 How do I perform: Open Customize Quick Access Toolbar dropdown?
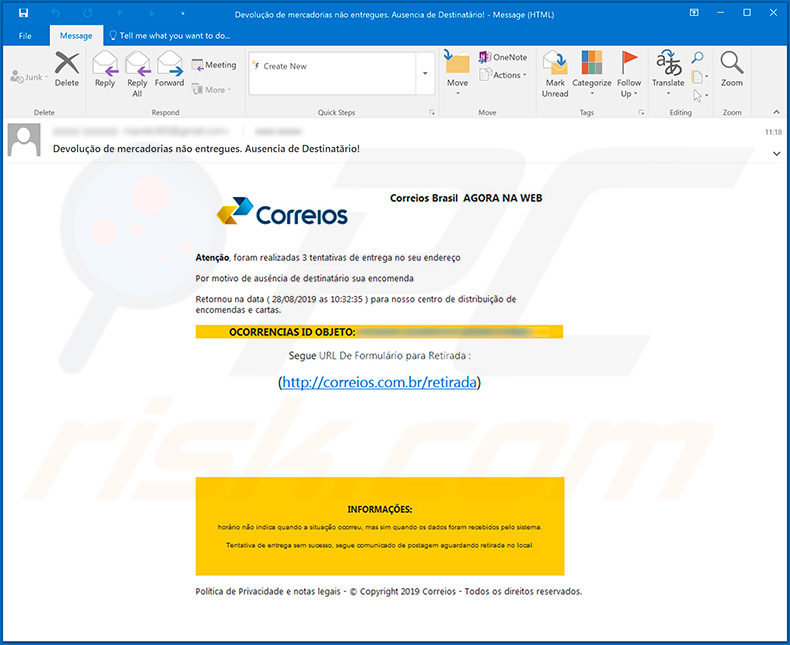tap(182, 14)
